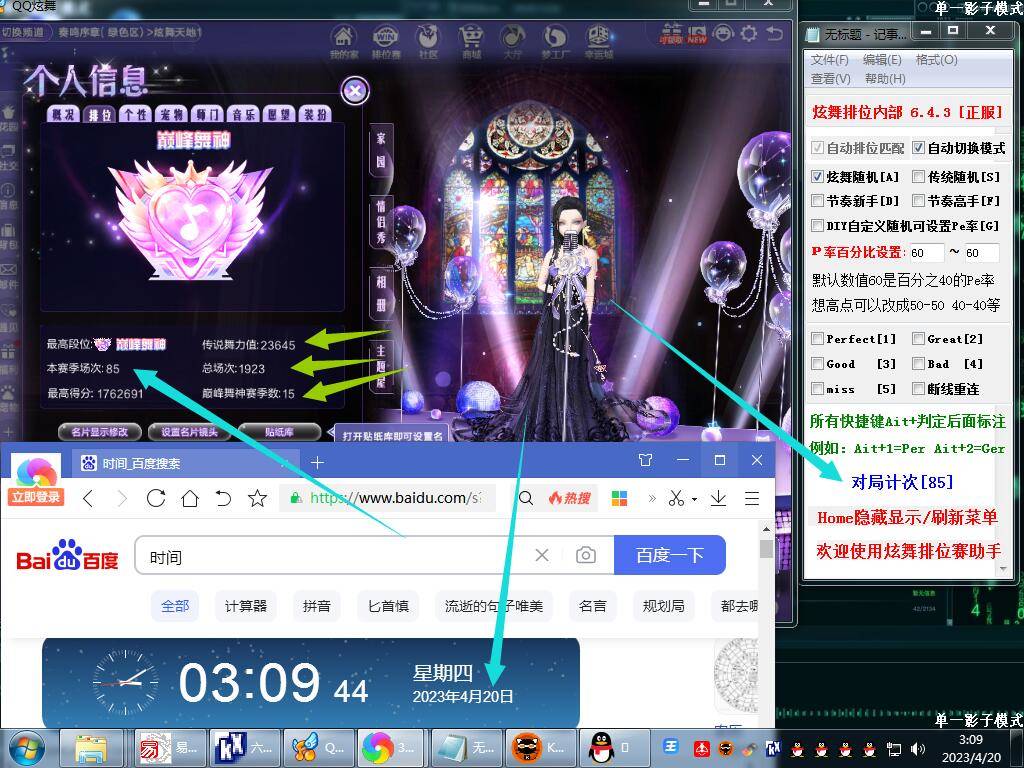
Task: Toggle 炫舞随机[A] checkbox
Action: (817, 176)
